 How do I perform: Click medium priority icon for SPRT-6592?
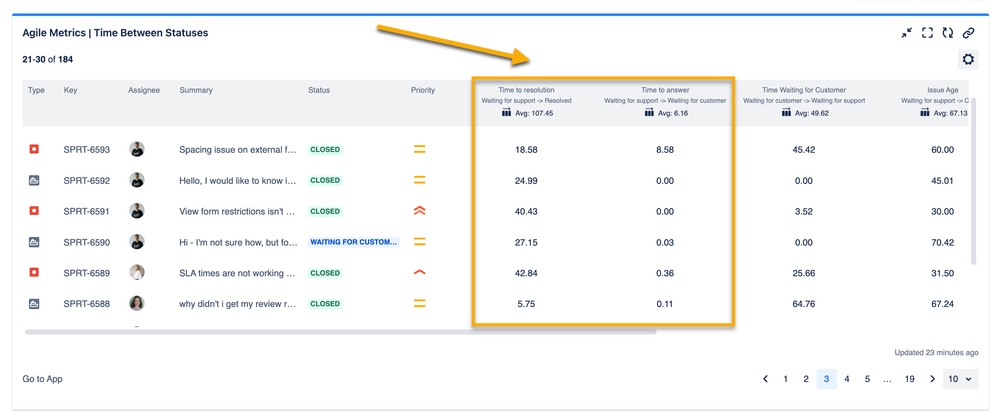pos(419,180)
